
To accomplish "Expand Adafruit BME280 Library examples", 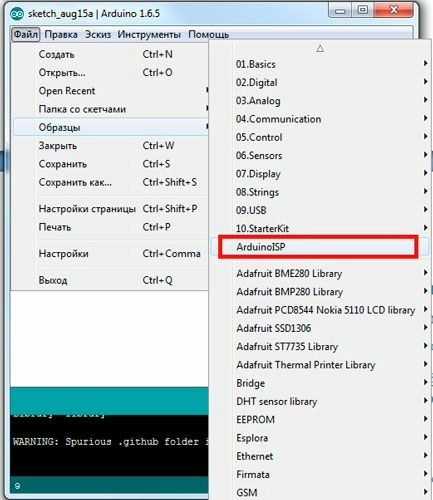I will pos(320,274).
